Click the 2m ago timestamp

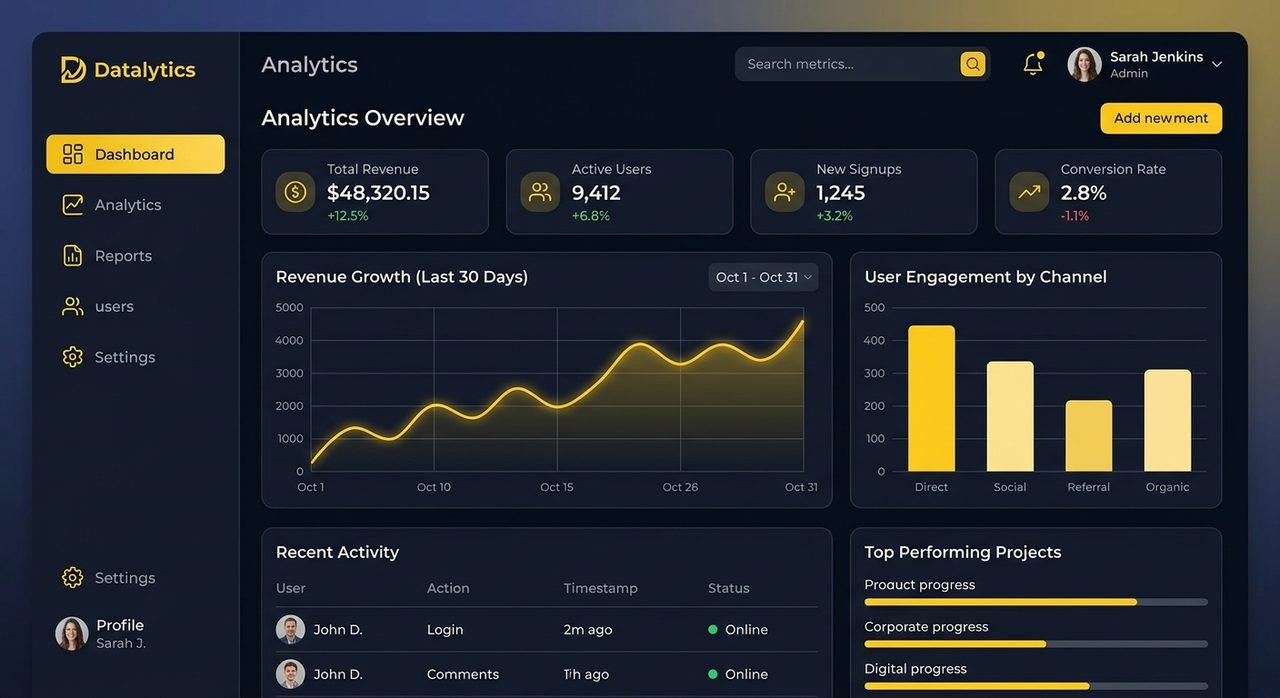pyautogui.click(x=588, y=630)
